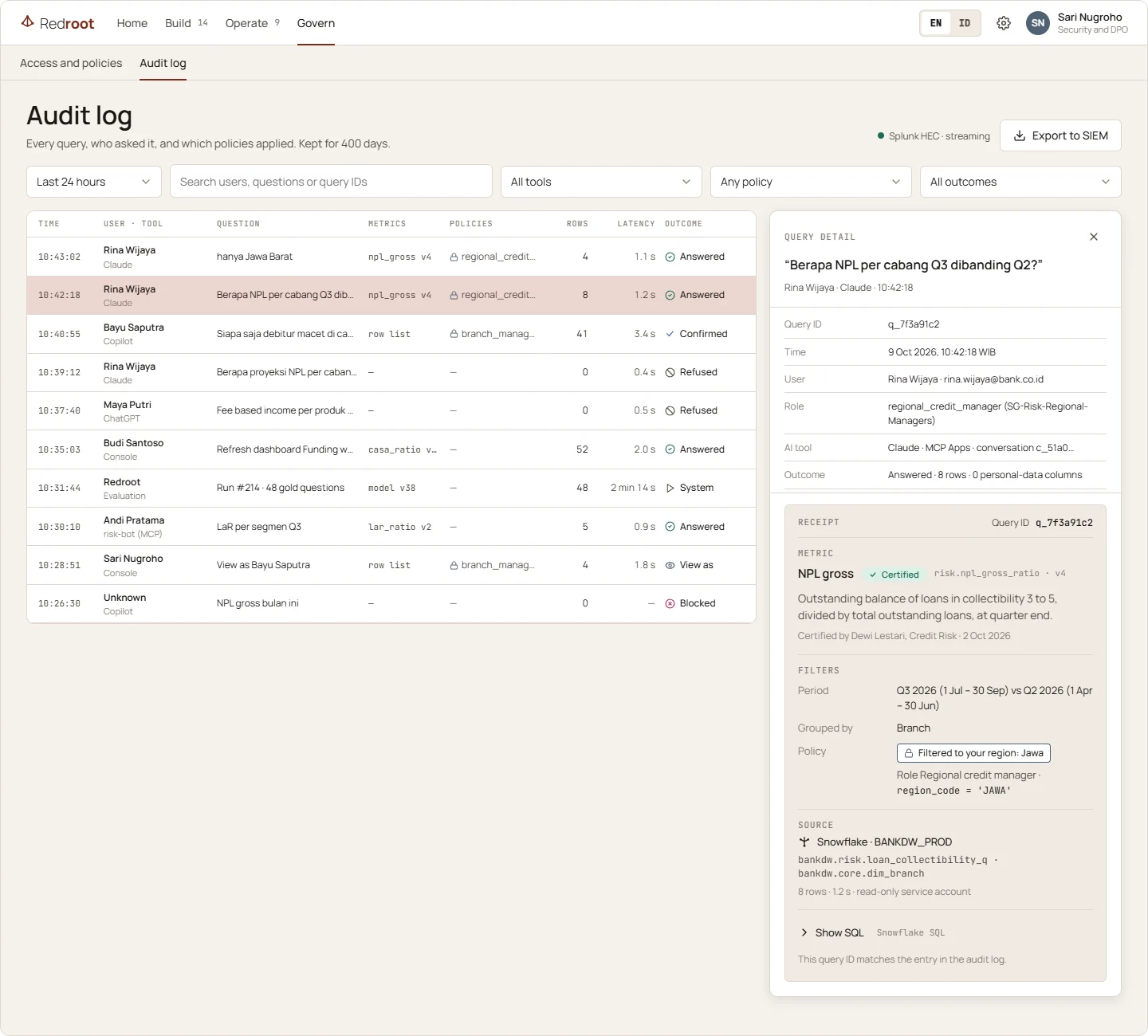Viewport: 1148px width, 1036px height.
Task: Focus the search users or query IDs field
Action: coord(331,182)
